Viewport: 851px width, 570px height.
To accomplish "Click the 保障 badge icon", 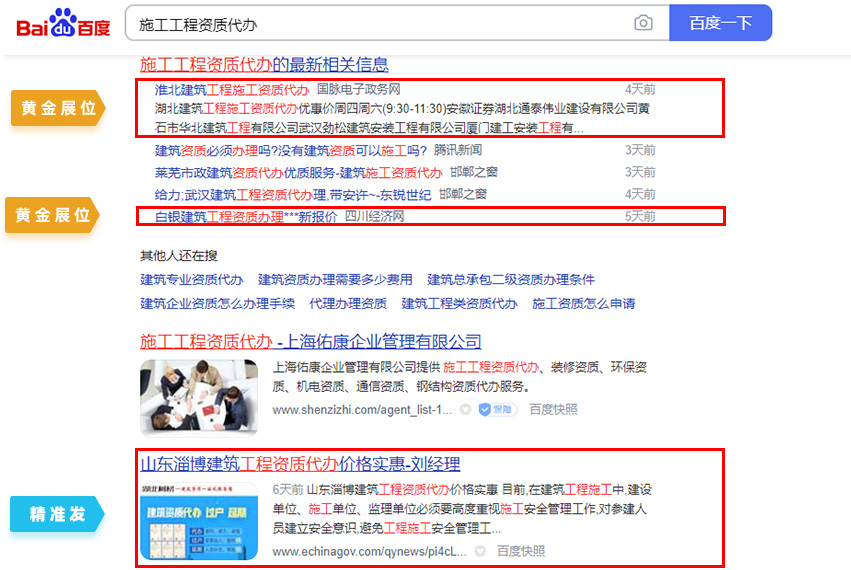I will click(497, 410).
